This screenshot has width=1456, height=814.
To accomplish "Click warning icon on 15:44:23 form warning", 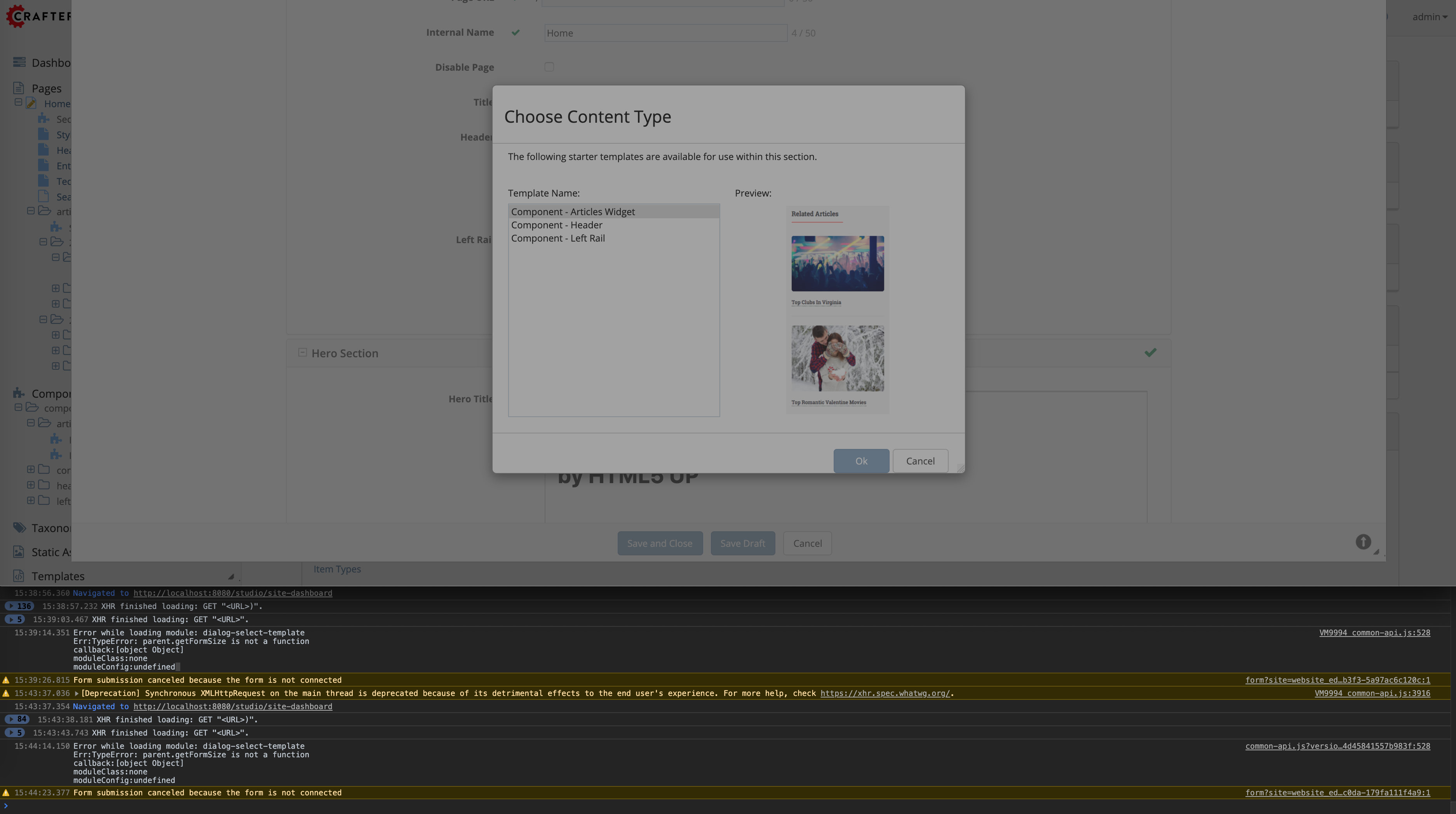I will 6,793.
